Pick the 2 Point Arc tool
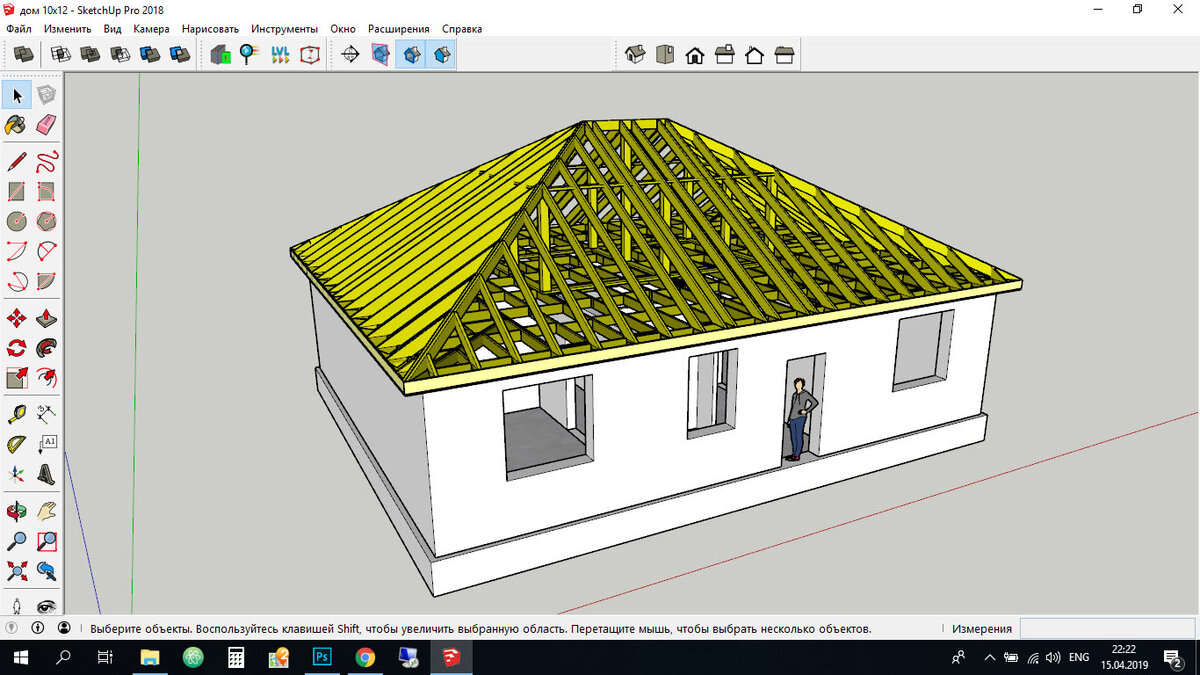1200x675 pixels. [x=46, y=251]
